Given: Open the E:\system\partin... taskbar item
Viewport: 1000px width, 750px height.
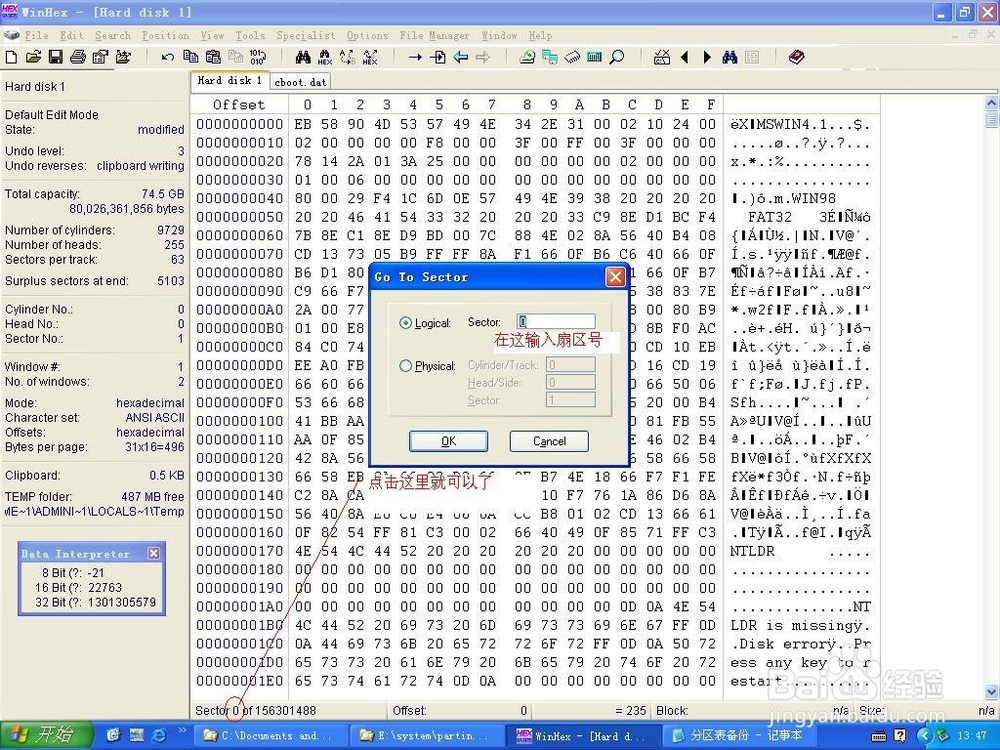Looking at the screenshot, I should point(425,735).
